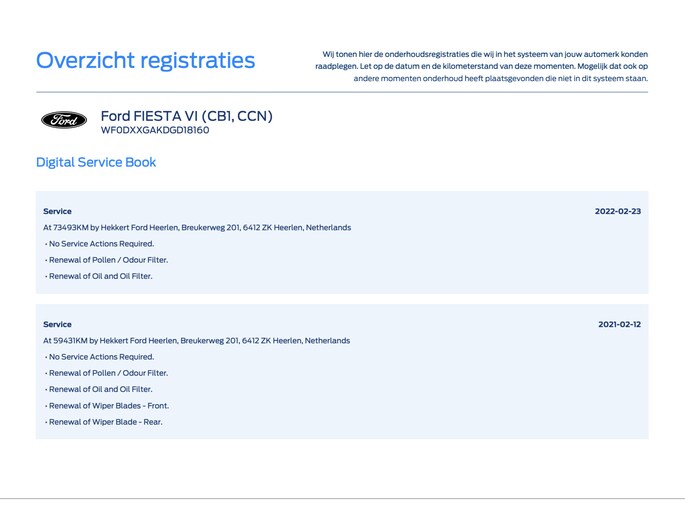
Task: Select the date 2022-02-23
Action: 617,211
